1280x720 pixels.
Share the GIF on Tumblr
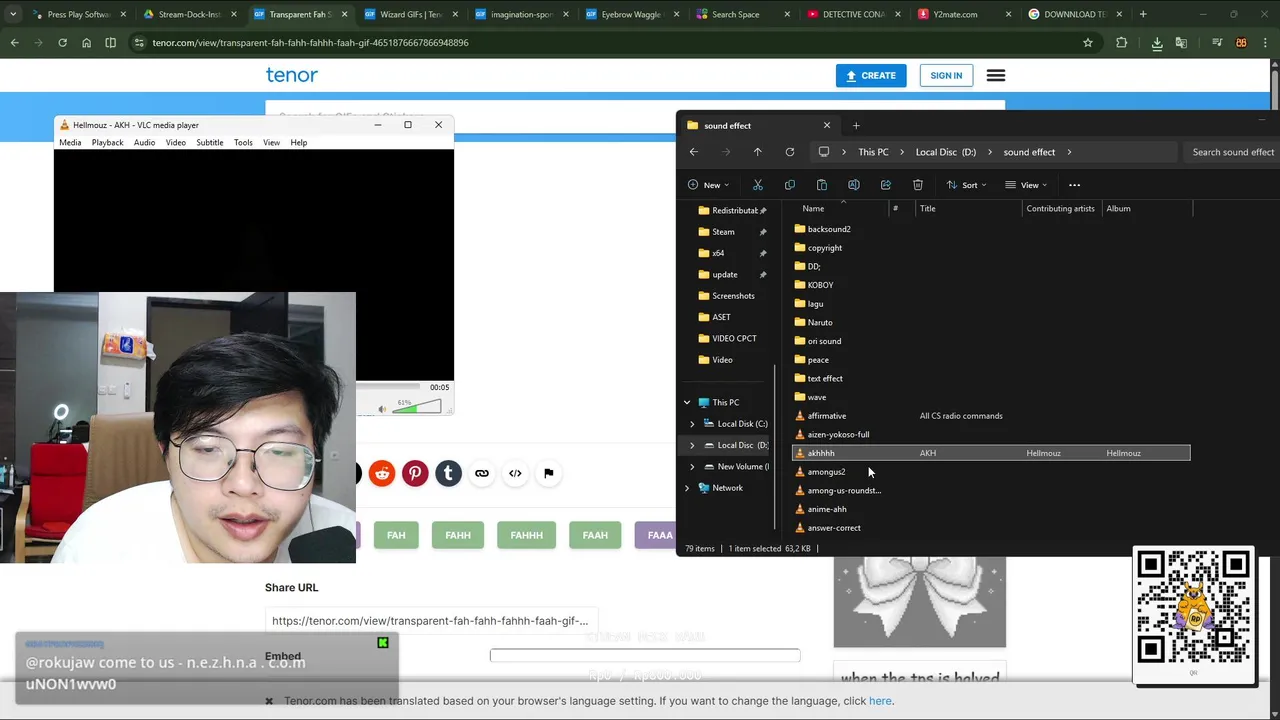448,473
